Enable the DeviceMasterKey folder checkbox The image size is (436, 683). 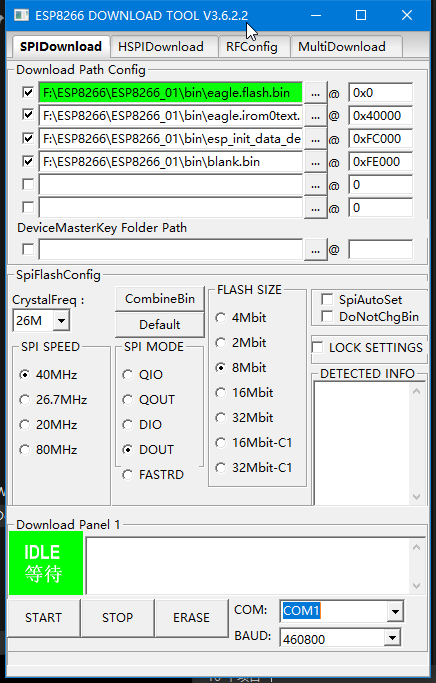point(28,249)
